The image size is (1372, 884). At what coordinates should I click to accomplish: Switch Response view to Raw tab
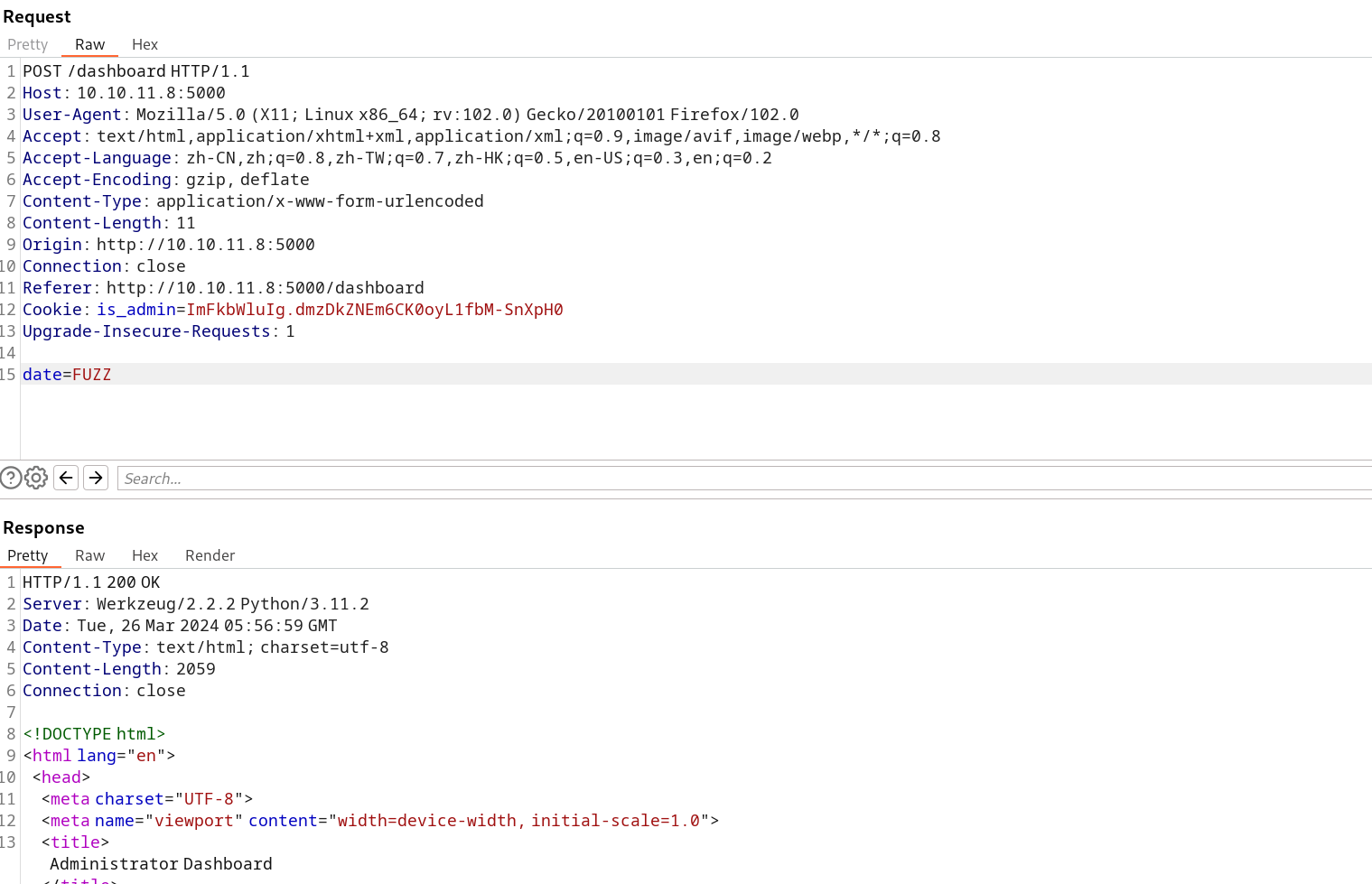point(89,555)
